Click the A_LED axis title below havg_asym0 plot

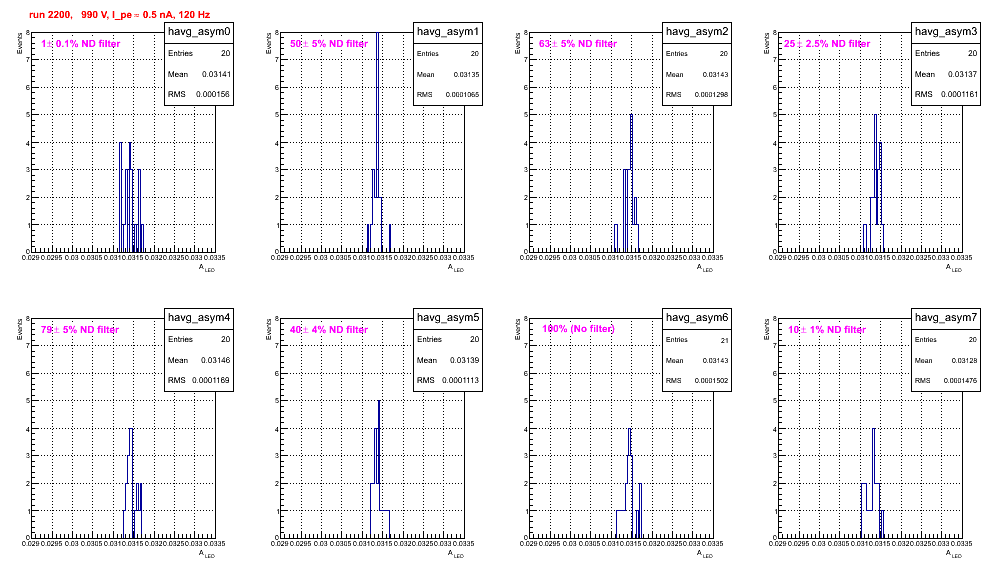pos(207,268)
